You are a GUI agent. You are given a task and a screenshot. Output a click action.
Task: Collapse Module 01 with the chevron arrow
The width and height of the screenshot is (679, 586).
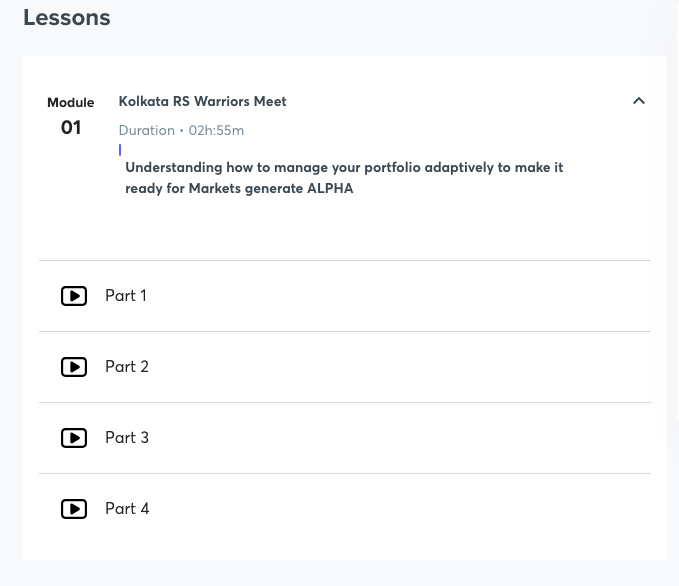tap(639, 101)
